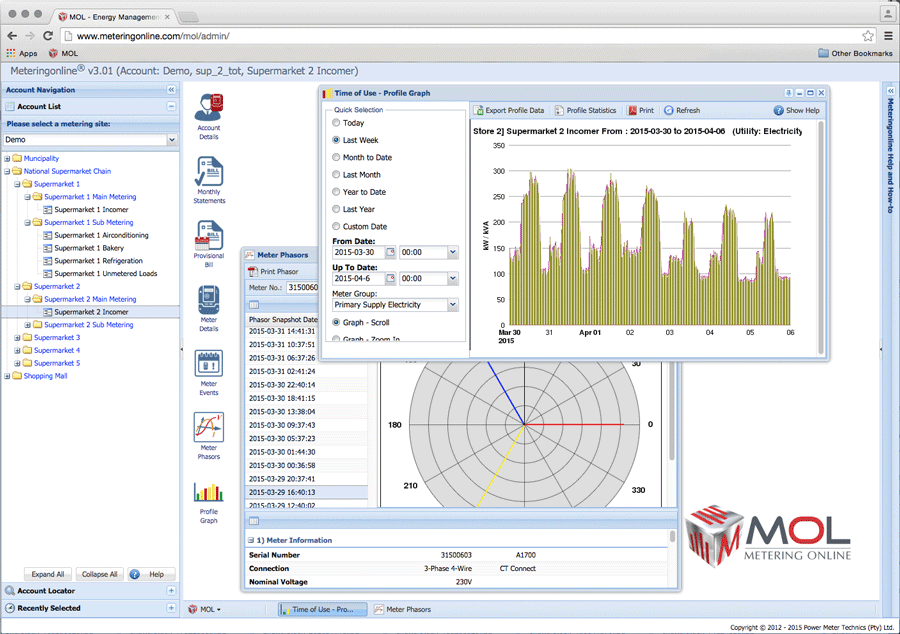Select the Last Month radio option

(x=336, y=175)
